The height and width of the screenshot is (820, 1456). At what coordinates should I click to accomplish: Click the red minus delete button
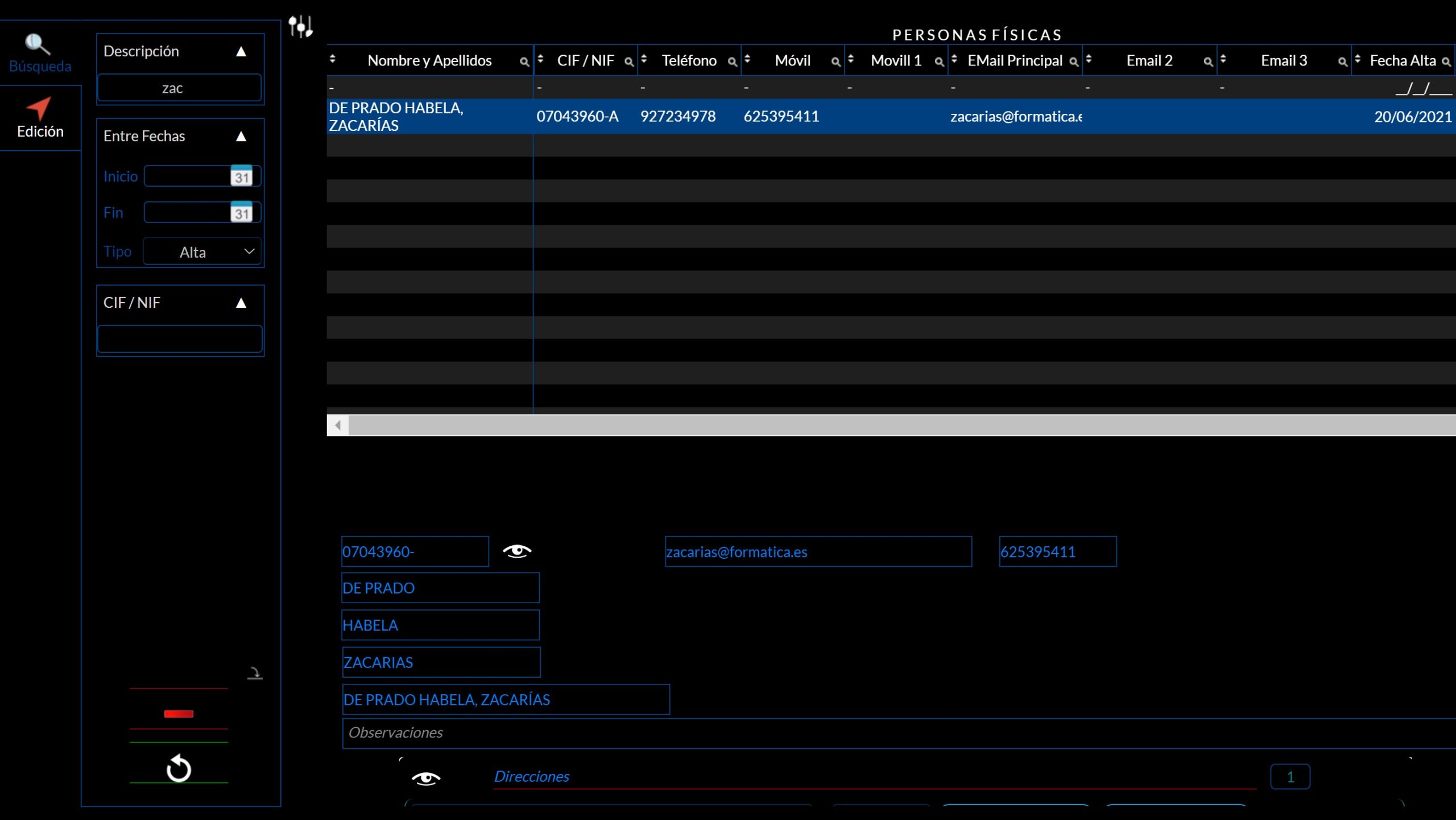[x=179, y=714]
